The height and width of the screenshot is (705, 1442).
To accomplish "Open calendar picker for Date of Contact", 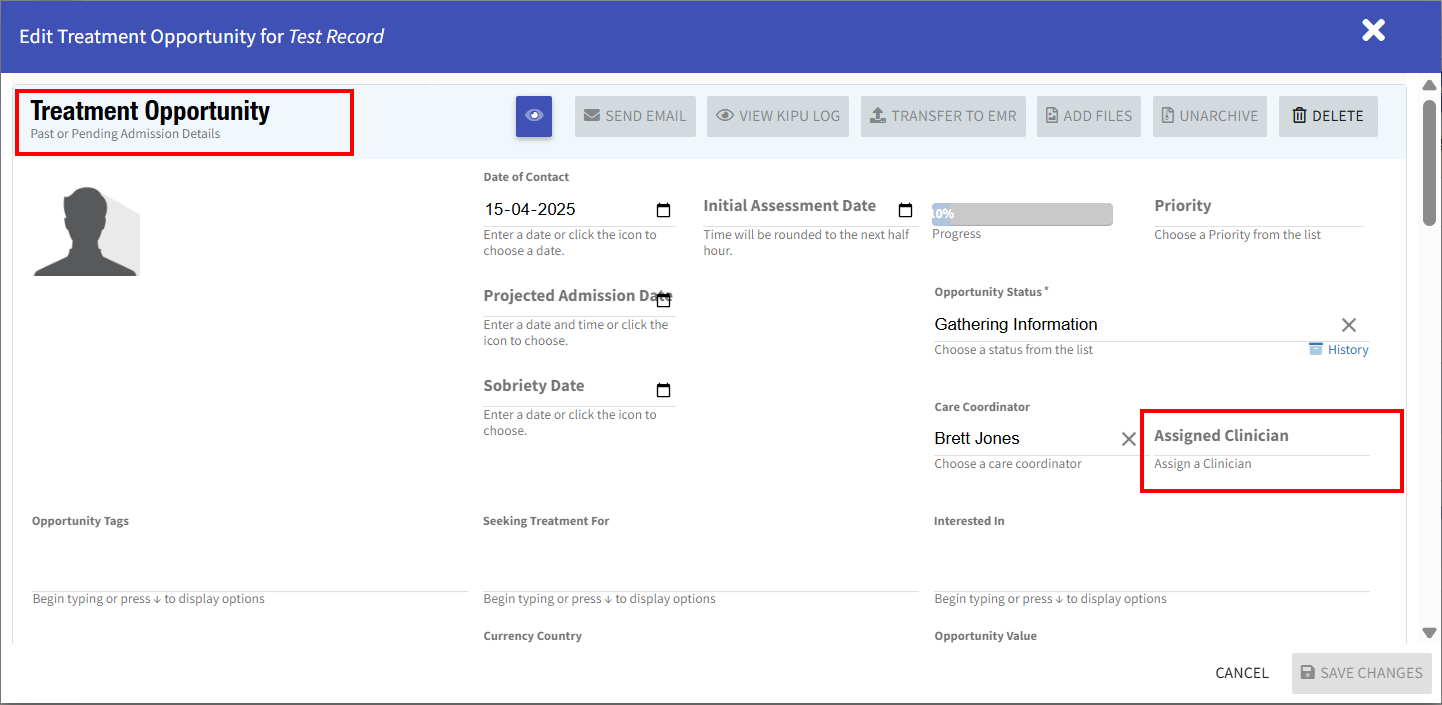I will click(x=663, y=210).
